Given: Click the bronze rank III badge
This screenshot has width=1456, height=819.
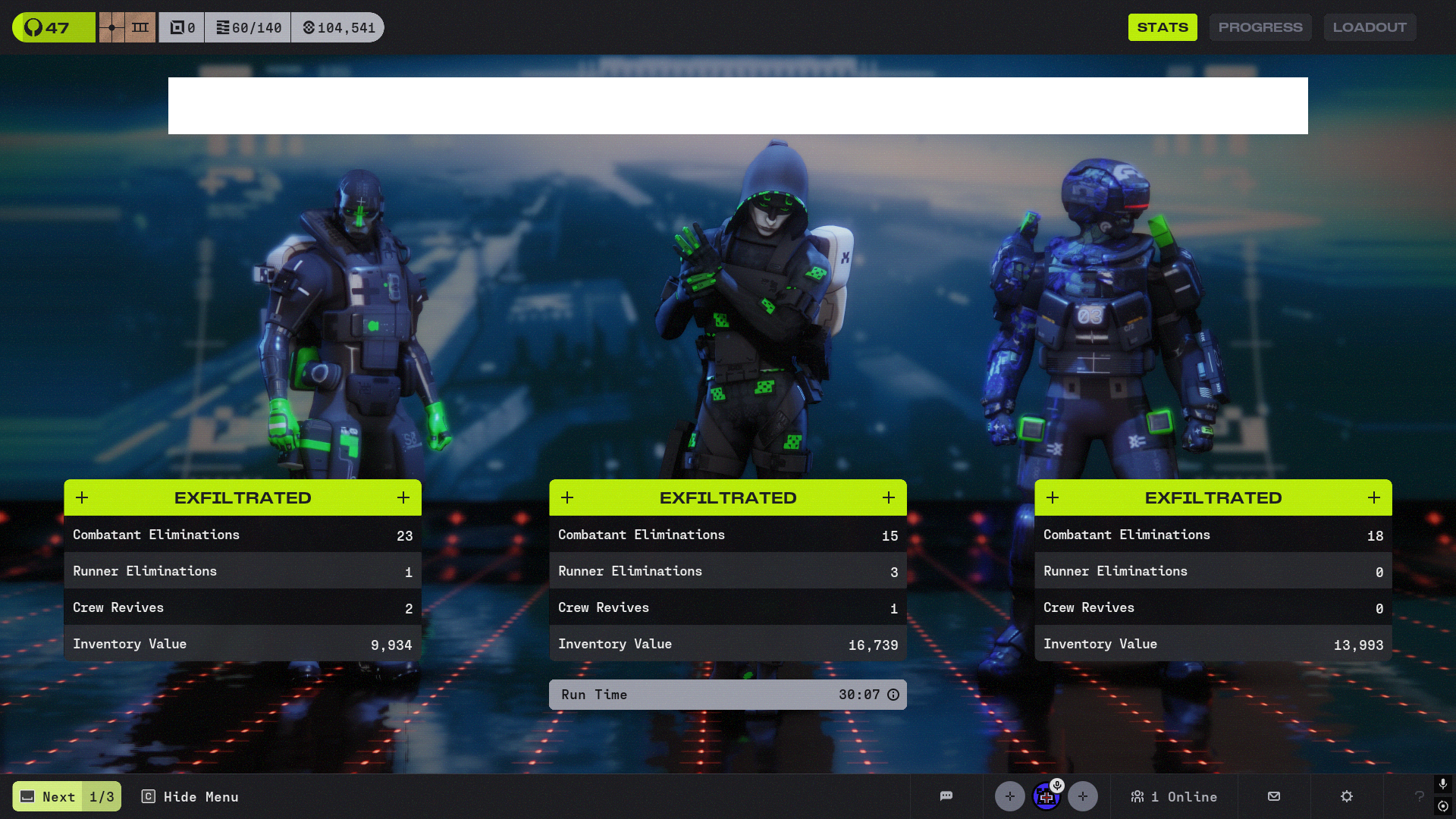Looking at the screenshot, I should [127, 27].
